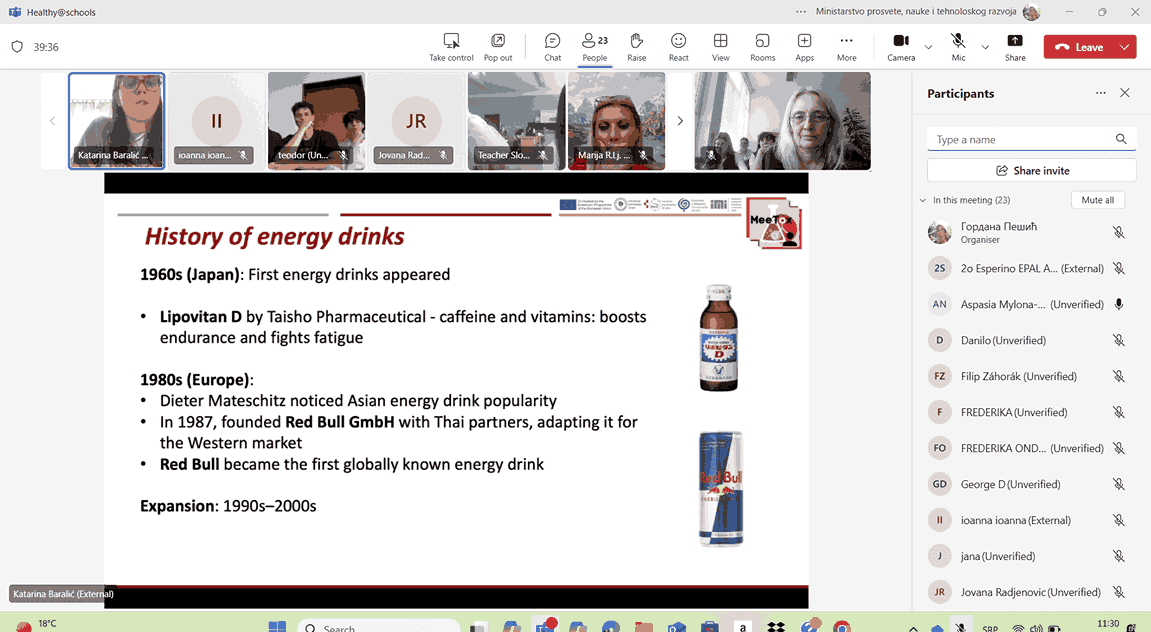The width and height of the screenshot is (1151, 632).
Task: Click the Wi-Fi icon in the system tray
Action: [x=1018, y=628]
